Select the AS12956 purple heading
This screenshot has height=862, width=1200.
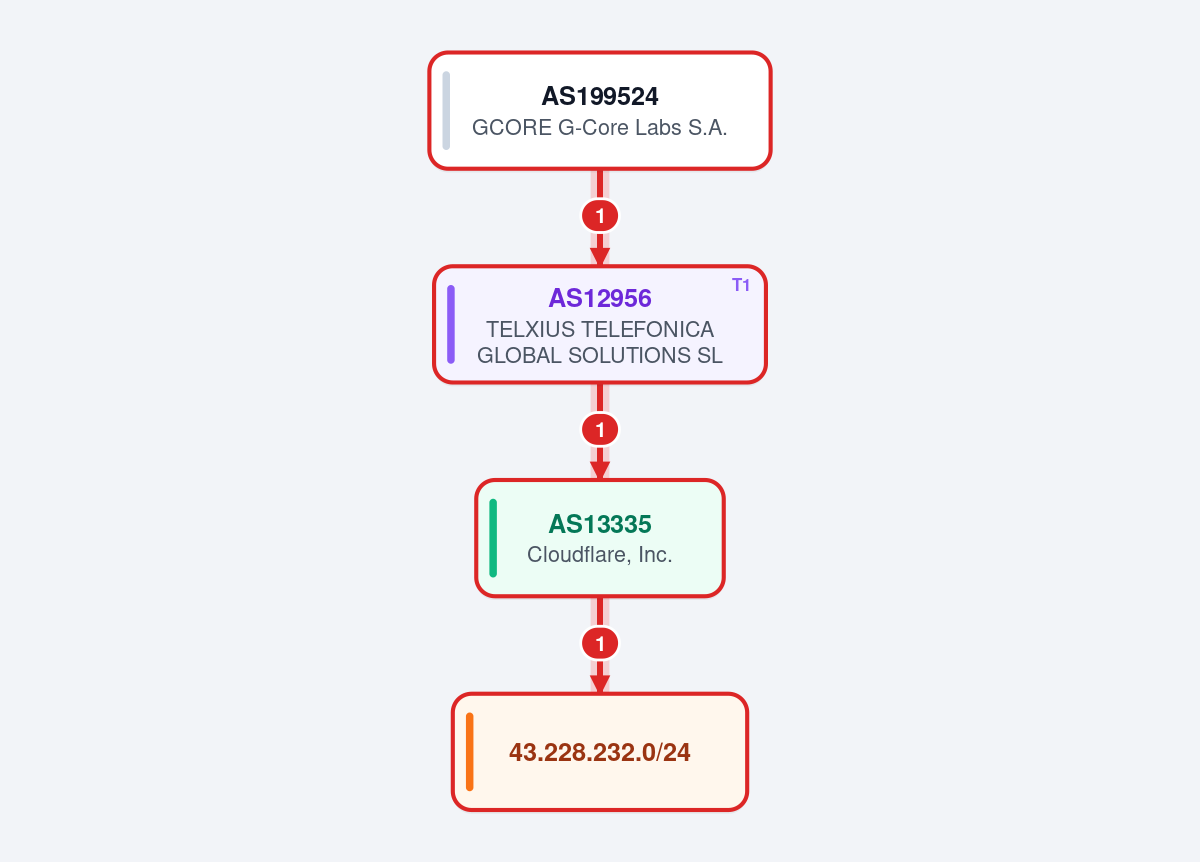(600, 298)
